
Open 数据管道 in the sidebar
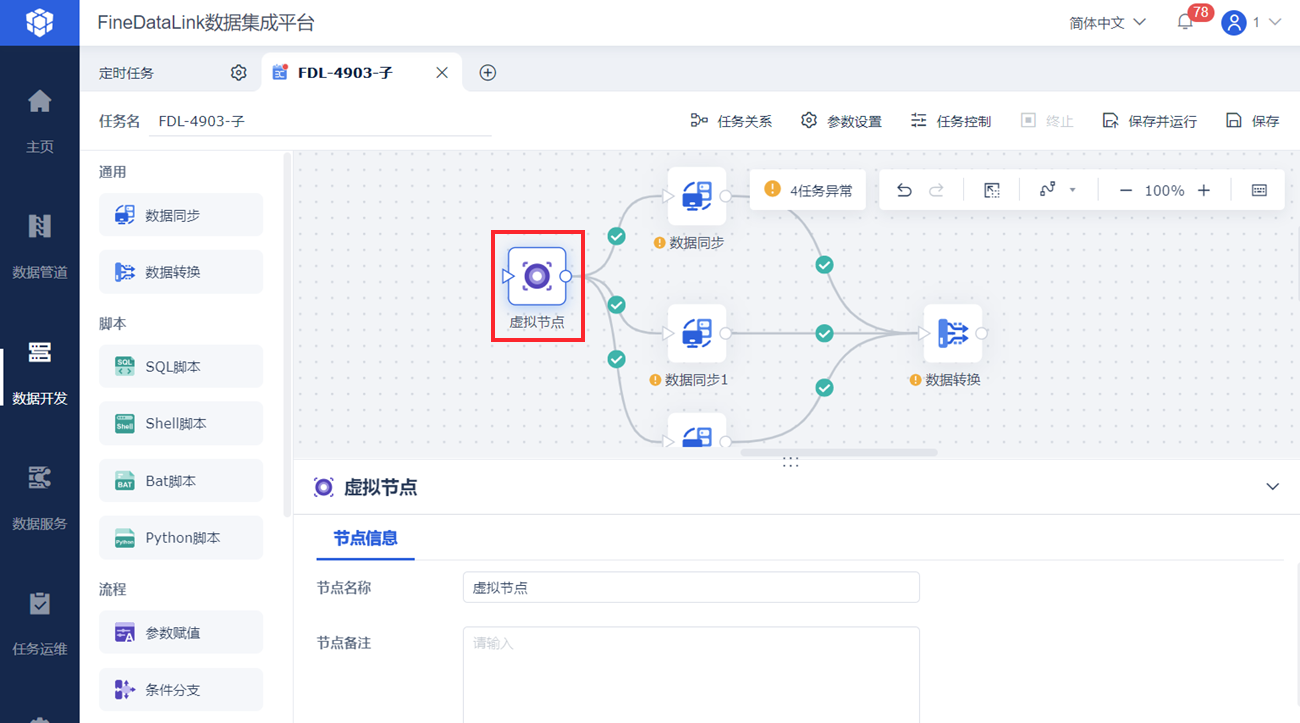(40, 245)
